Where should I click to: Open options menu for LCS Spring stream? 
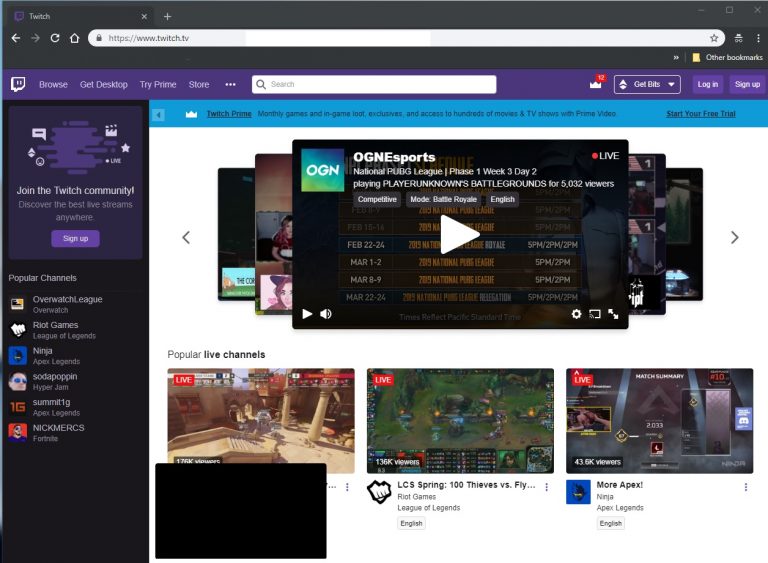click(547, 487)
